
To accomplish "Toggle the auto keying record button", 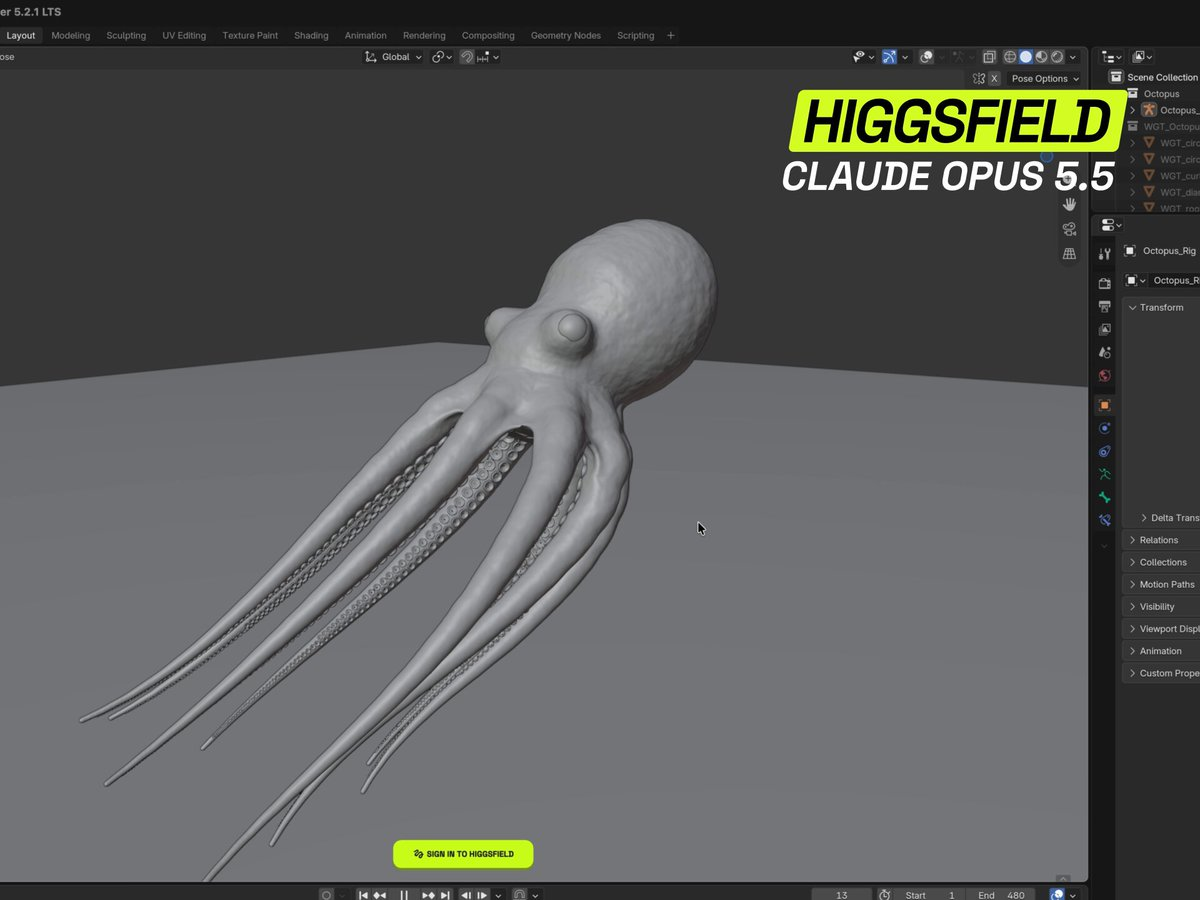I will pos(326,895).
